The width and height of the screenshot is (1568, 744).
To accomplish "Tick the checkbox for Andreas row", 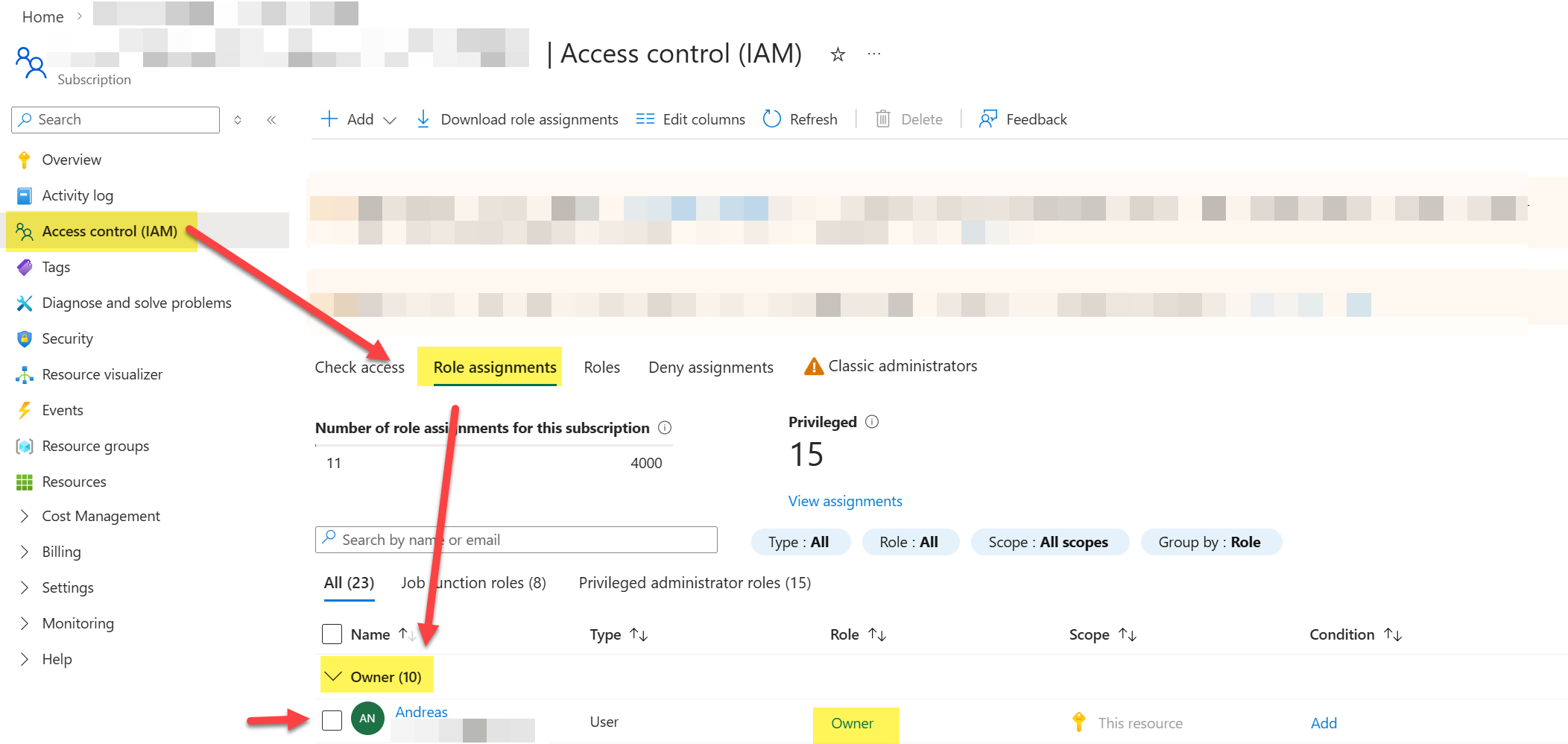I will 332,720.
